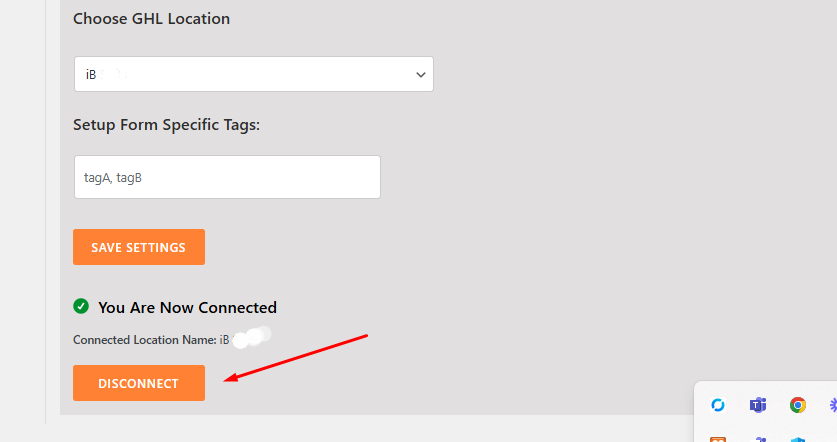
Task: Click the "You Are Now Connected" status text
Action: pos(187,307)
